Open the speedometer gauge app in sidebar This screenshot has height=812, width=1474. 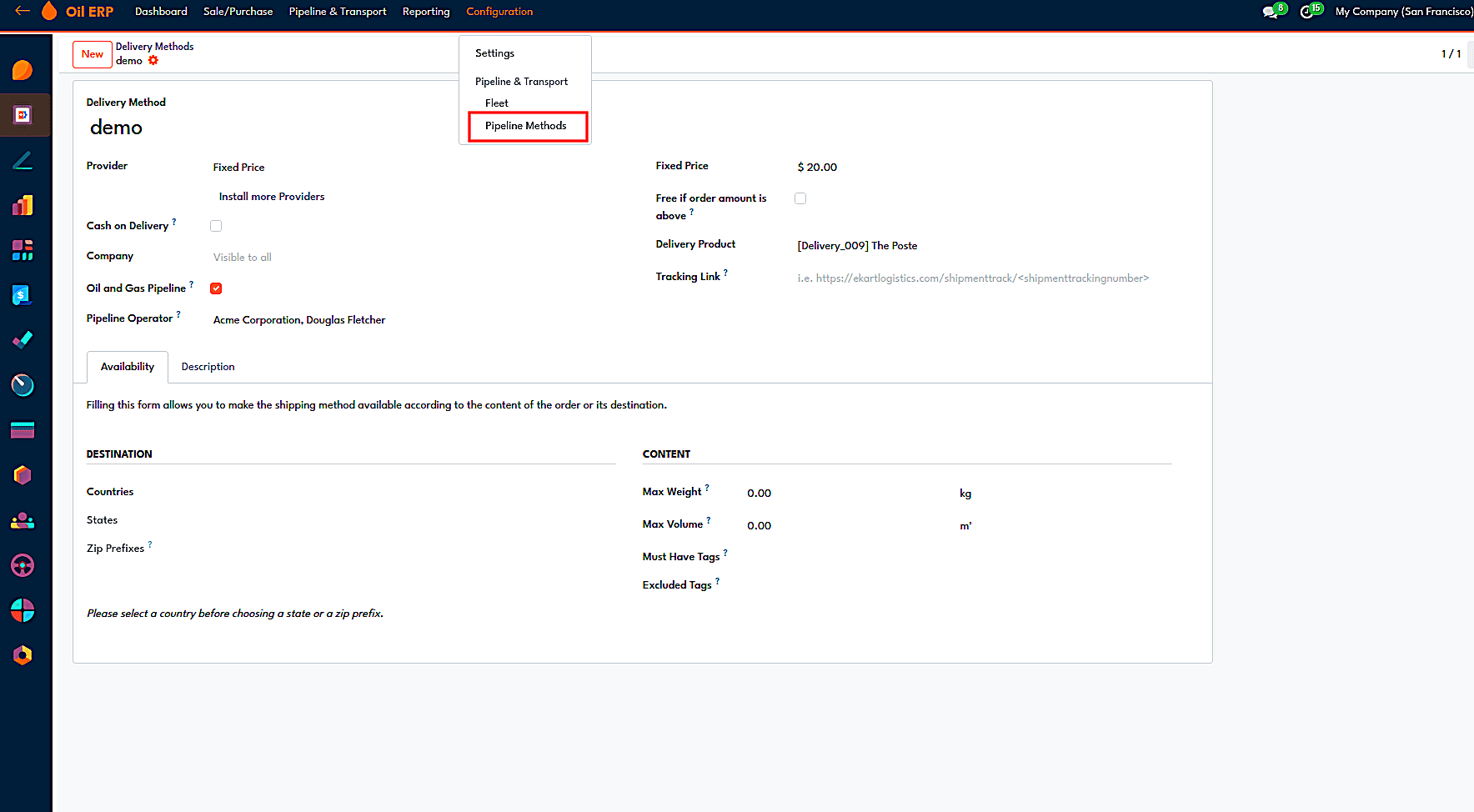point(23,385)
